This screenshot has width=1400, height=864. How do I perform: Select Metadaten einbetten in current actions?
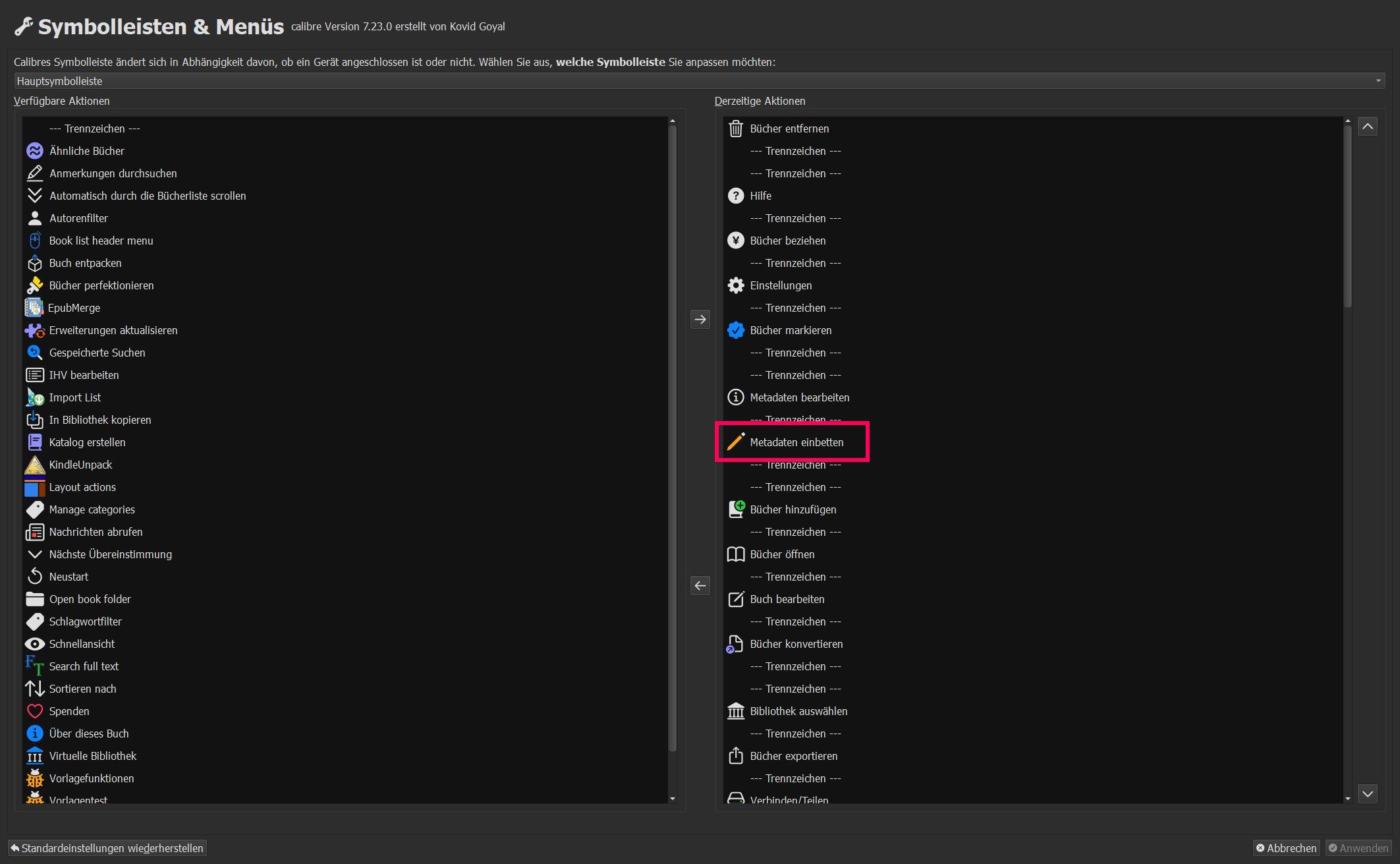(796, 442)
